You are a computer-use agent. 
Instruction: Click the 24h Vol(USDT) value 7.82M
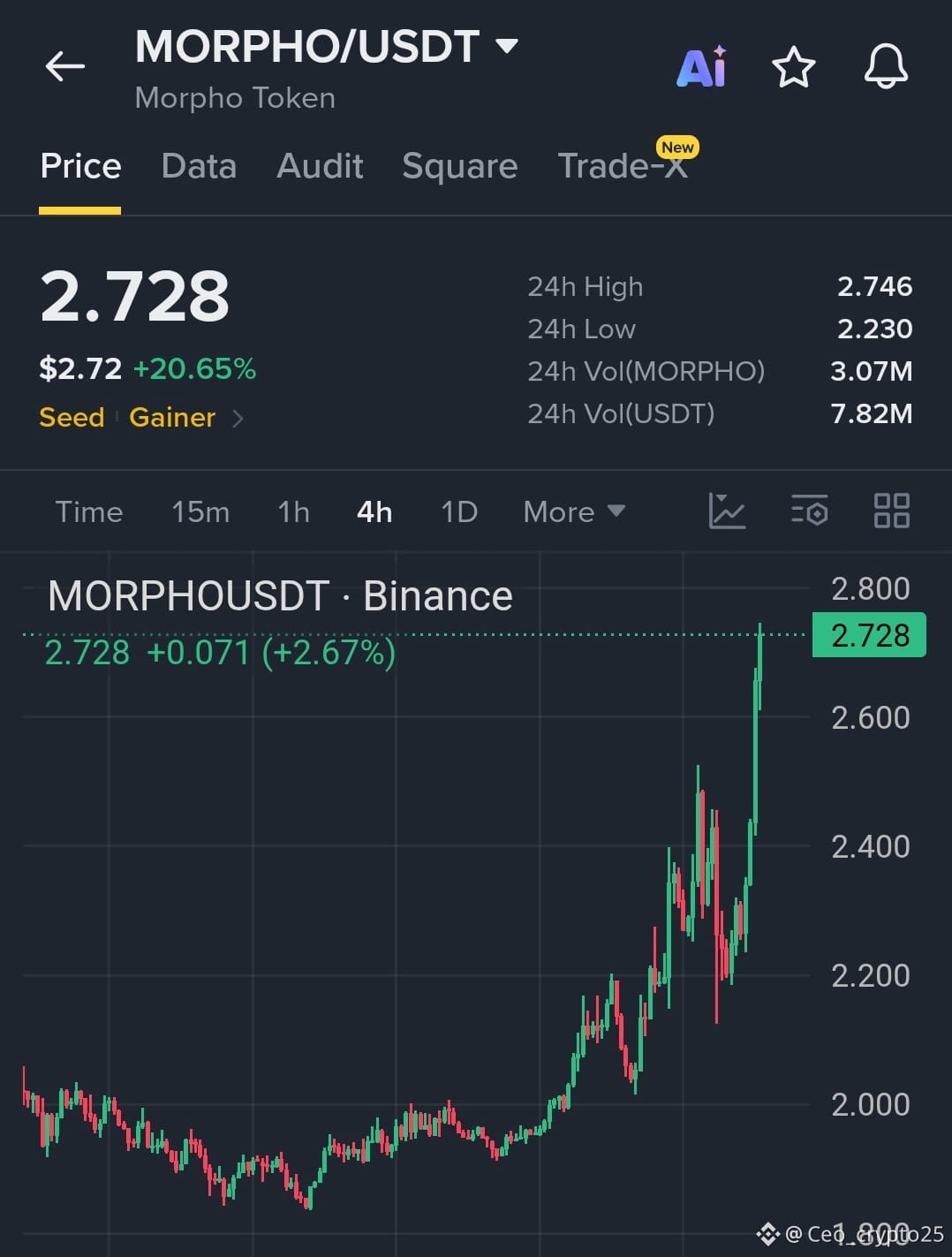coord(871,413)
